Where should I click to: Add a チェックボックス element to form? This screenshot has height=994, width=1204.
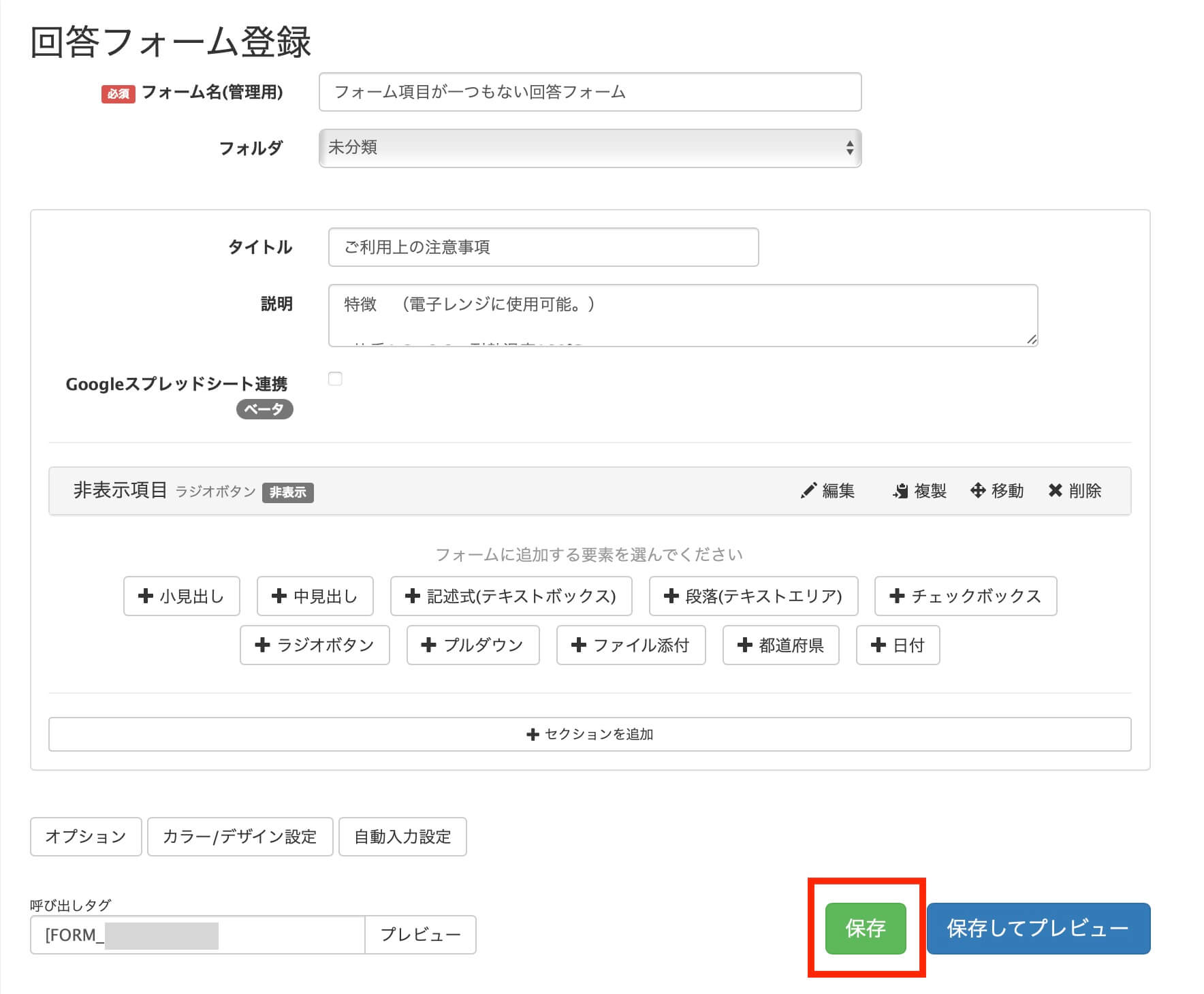coord(965,596)
